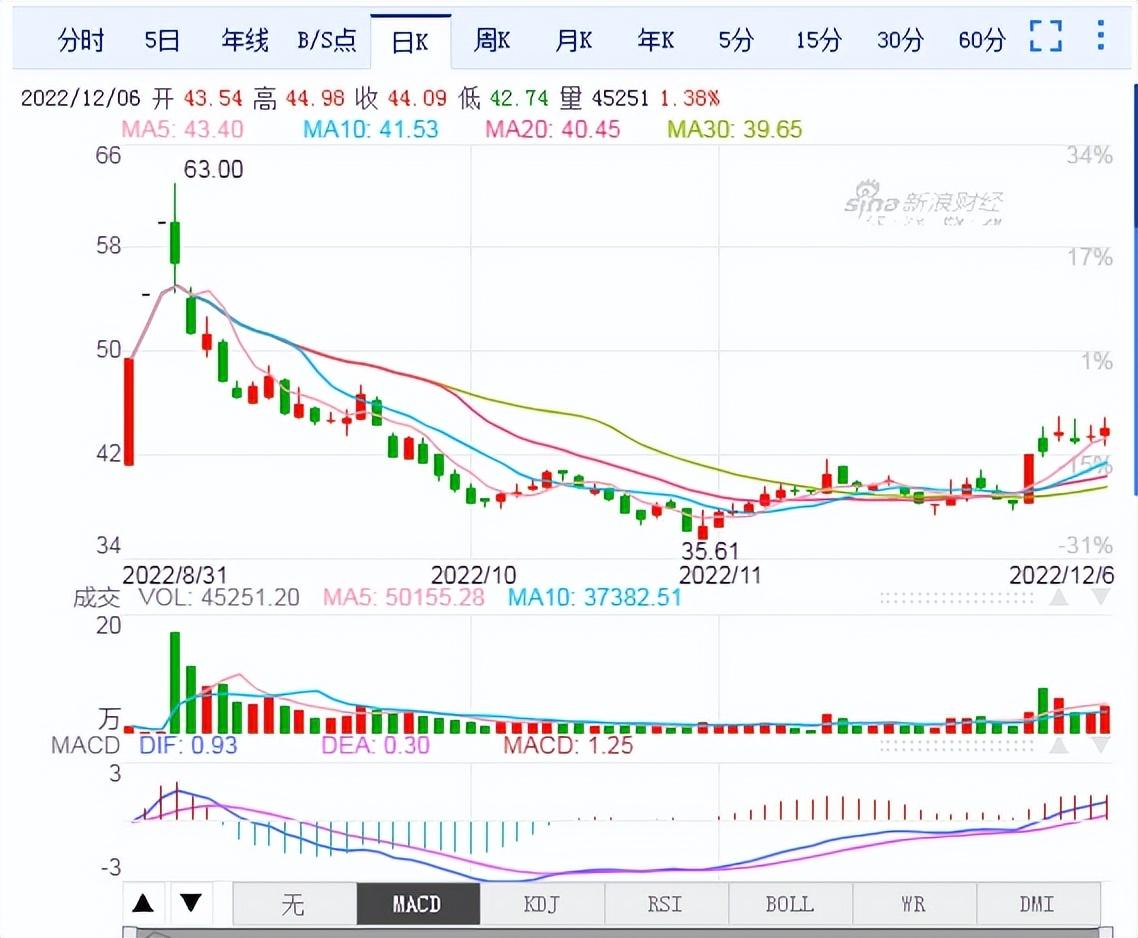This screenshot has height=938, width=1138.
Task: Click the DIF: 0.93 label
Action: pos(188,745)
